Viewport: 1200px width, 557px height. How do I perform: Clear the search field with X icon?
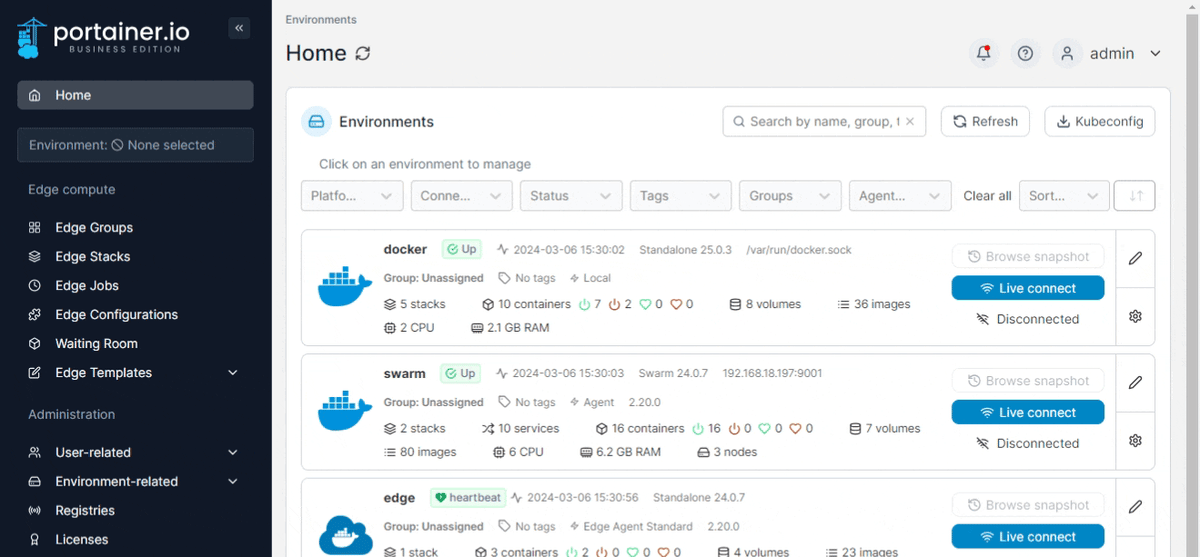pyautogui.click(x=910, y=122)
